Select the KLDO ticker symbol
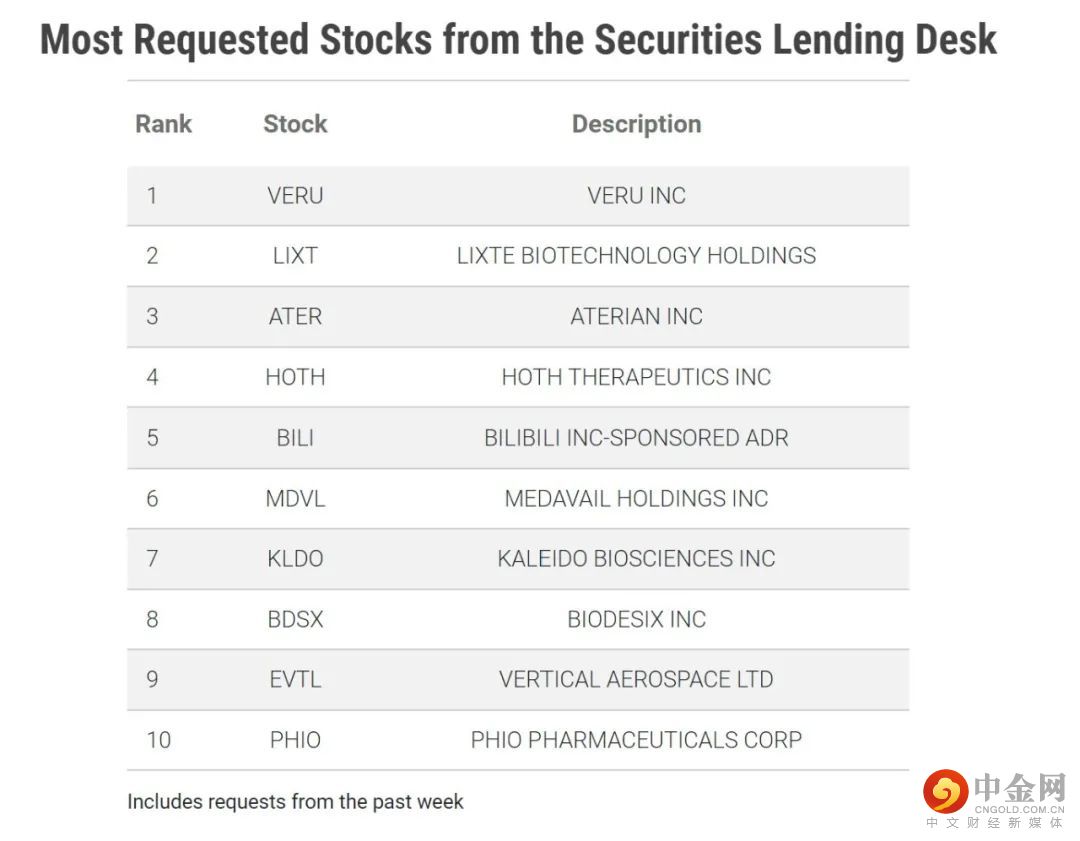The width and height of the screenshot is (1080, 841). pos(295,559)
